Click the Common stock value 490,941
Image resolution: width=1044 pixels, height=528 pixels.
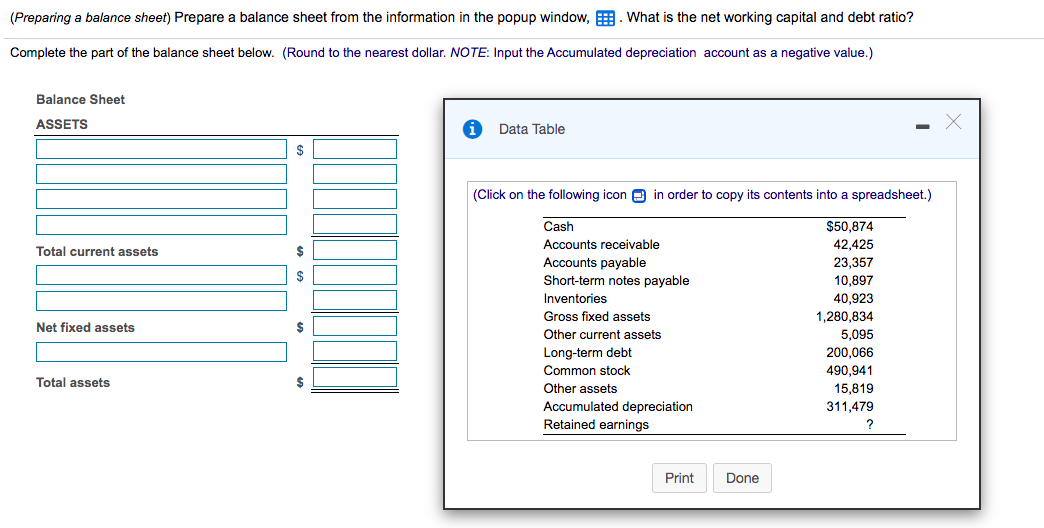850,370
